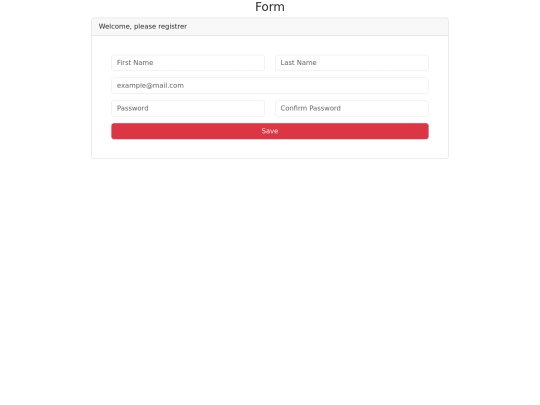Click the field right of First Name
Viewport: 540px width, 405px height.
tap(352, 63)
